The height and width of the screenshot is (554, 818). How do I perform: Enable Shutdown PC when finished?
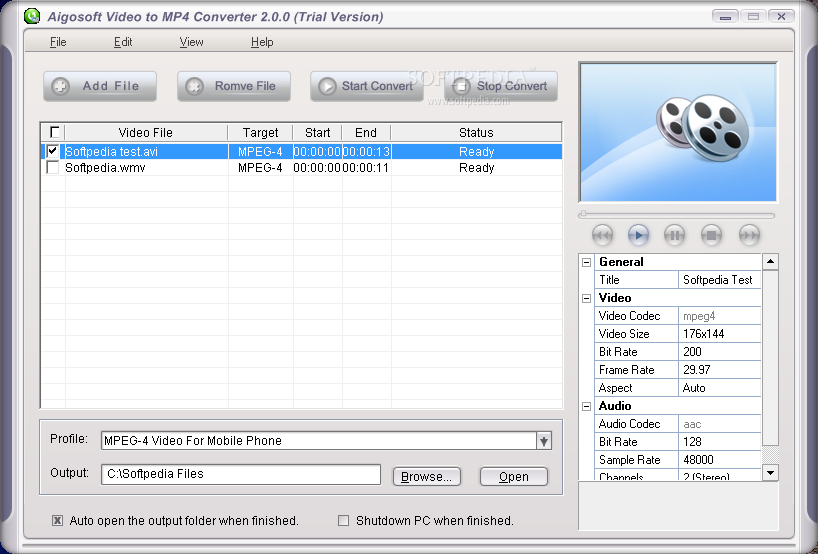pos(343,521)
